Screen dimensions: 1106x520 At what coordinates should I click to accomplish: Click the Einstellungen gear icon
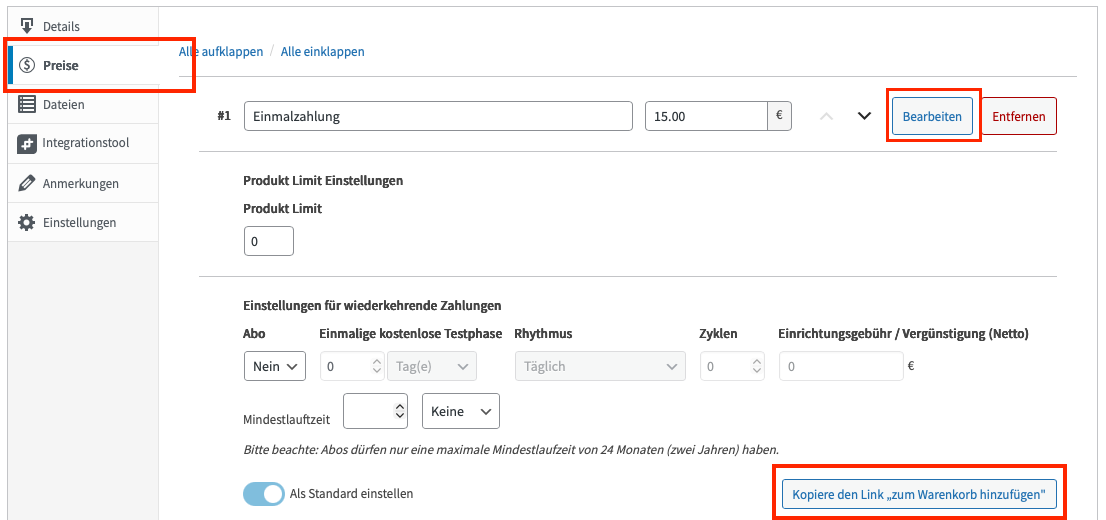point(27,223)
